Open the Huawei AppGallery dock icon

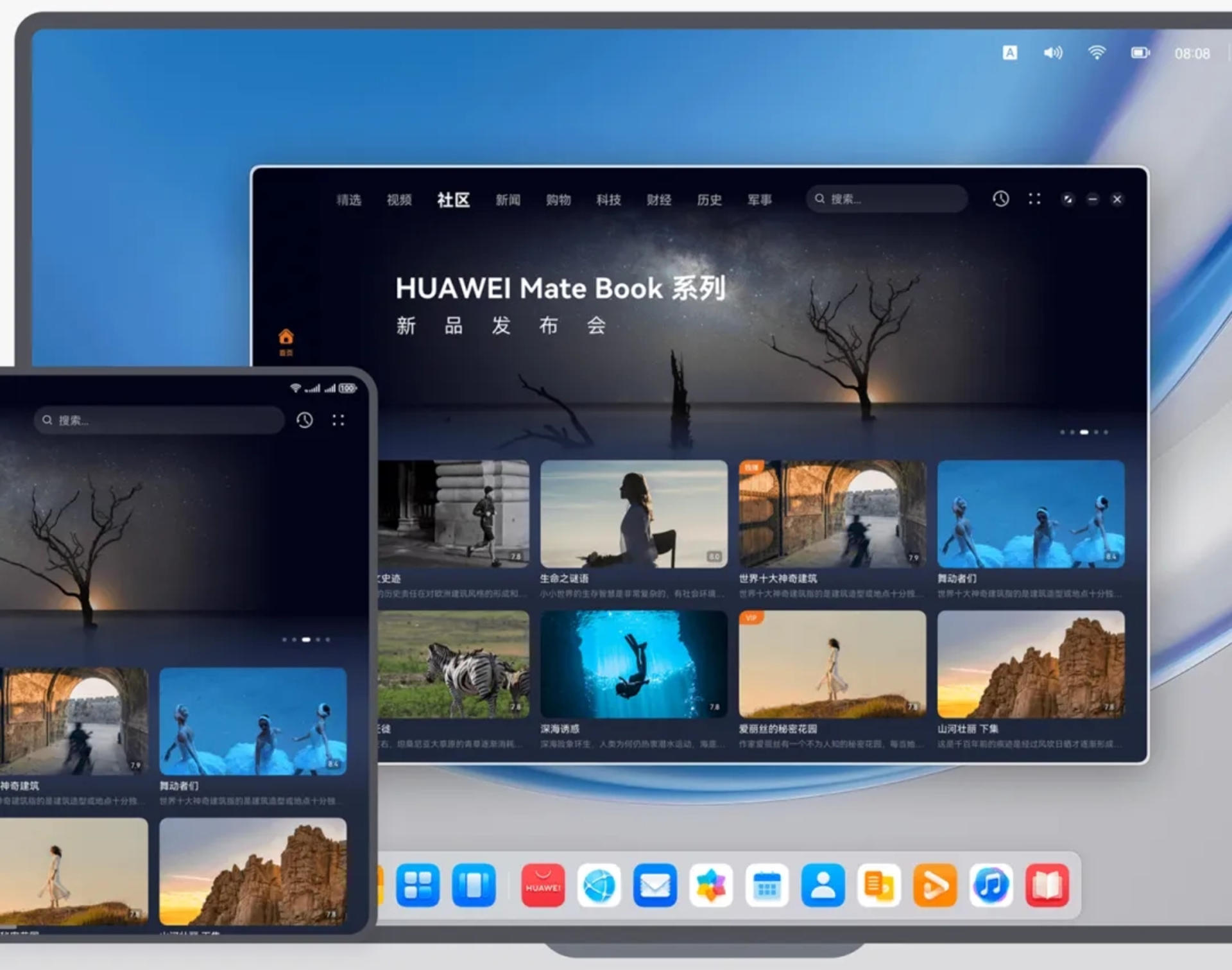[543, 885]
